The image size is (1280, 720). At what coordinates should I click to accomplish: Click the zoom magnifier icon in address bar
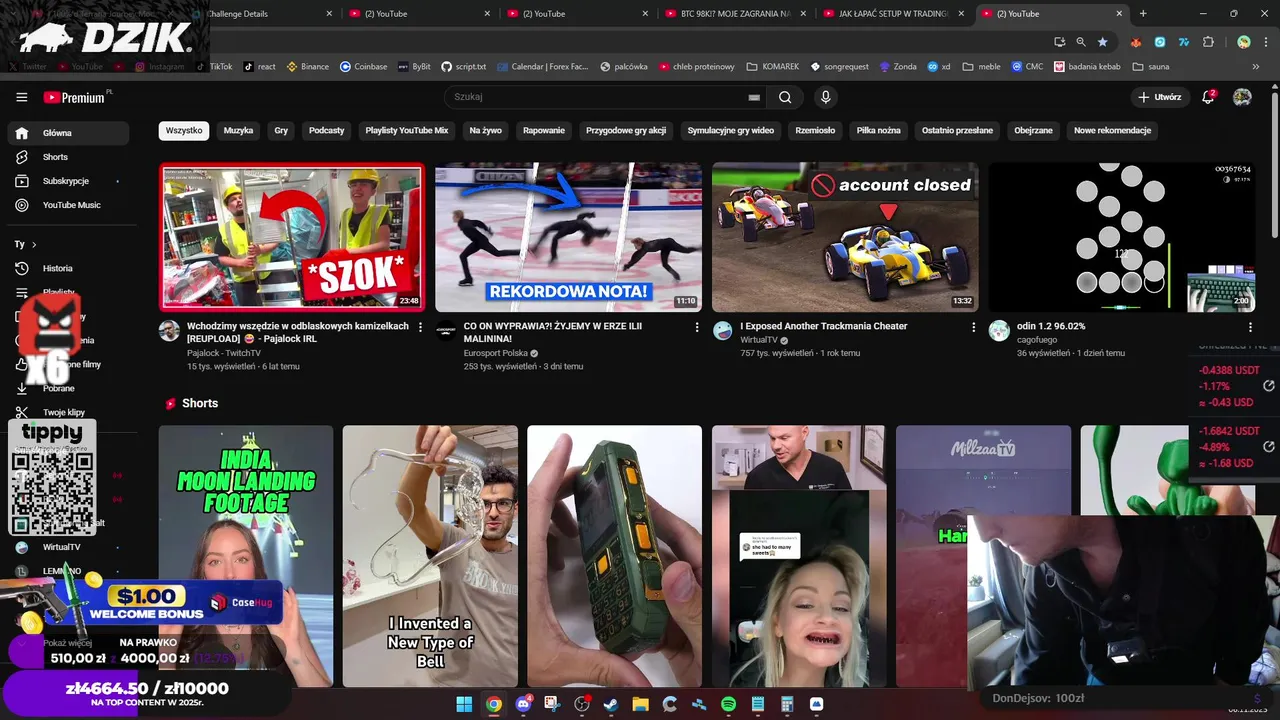point(1081,42)
